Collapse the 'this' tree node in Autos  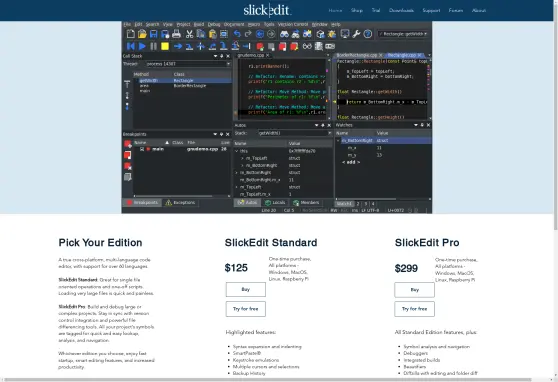point(237,151)
